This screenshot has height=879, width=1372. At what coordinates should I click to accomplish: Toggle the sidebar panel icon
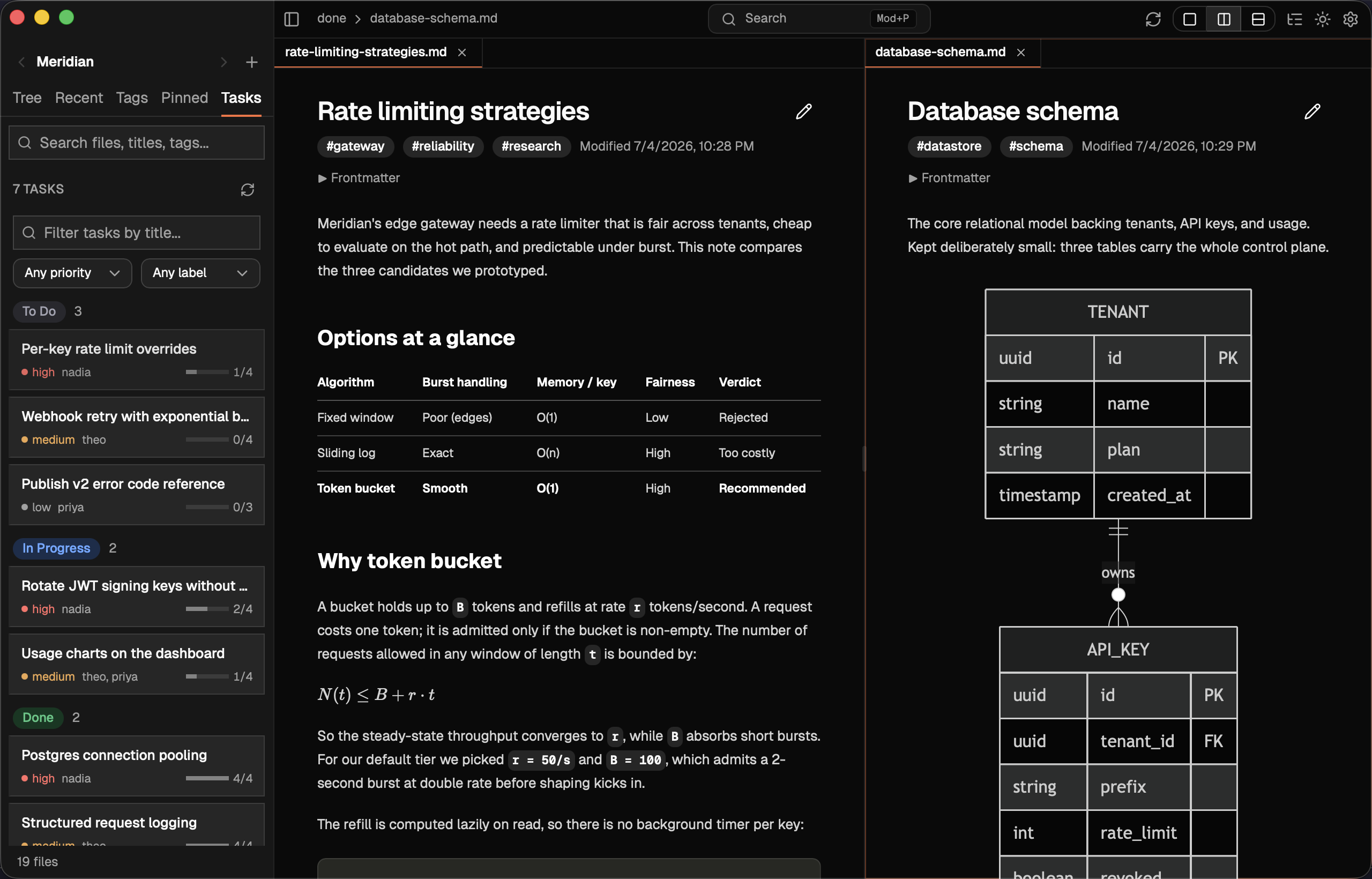pos(292,19)
